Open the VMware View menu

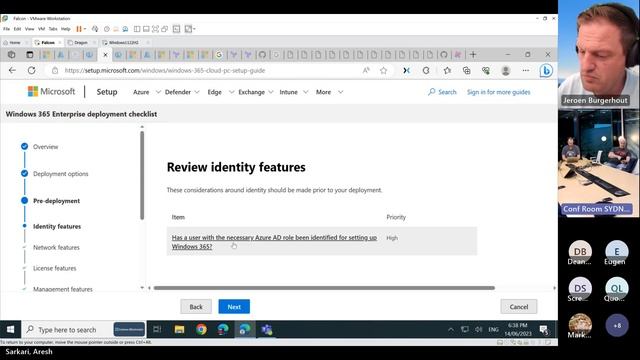(29, 29)
